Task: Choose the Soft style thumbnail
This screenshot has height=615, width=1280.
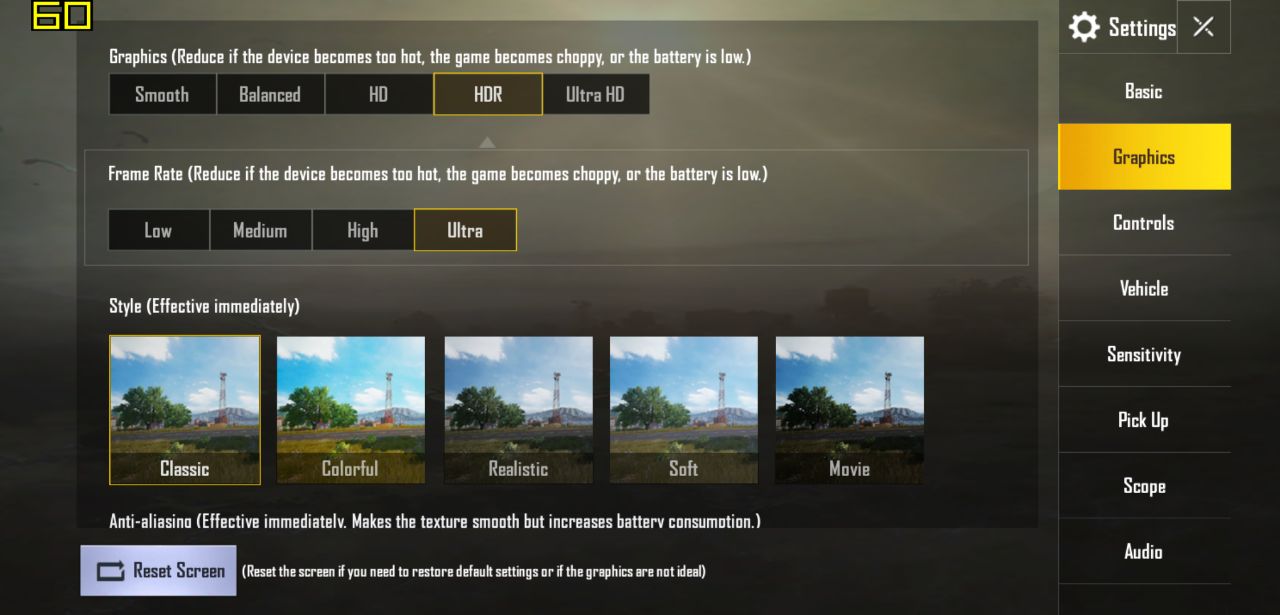Action: 684,410
